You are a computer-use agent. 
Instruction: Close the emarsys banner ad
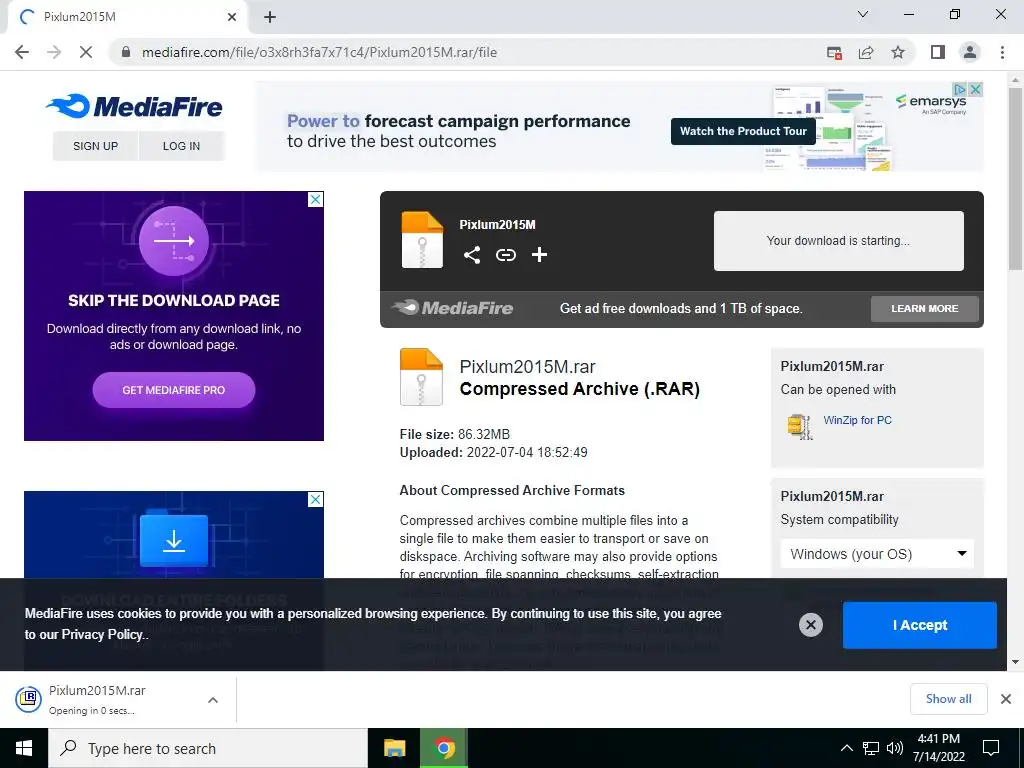975,89
